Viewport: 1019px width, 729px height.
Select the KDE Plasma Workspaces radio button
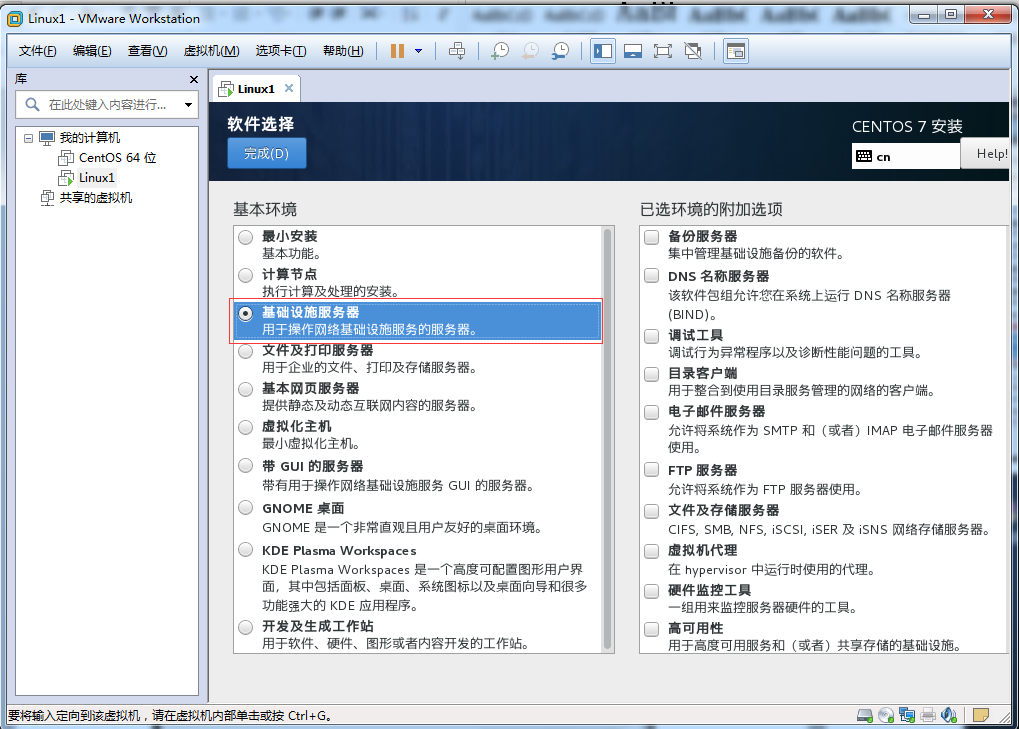pos(246,550)
